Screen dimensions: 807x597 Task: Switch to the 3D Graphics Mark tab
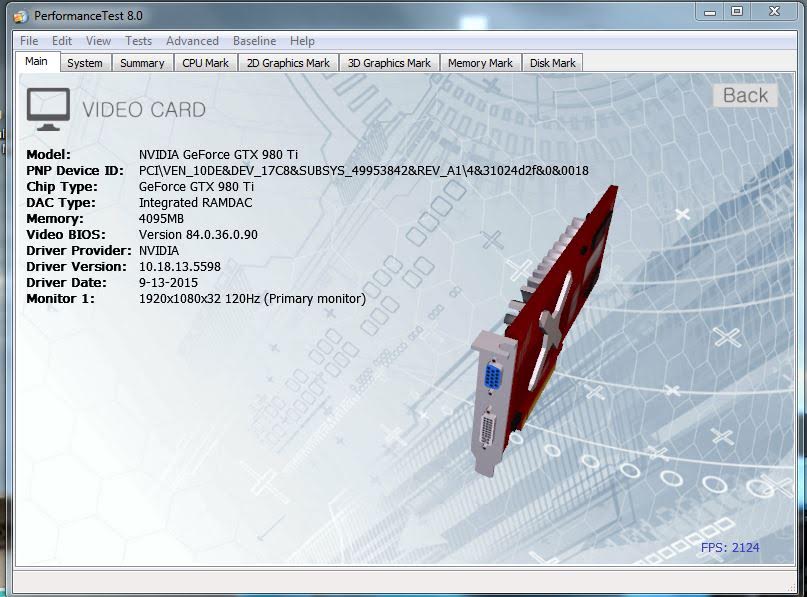coord(389,63)
